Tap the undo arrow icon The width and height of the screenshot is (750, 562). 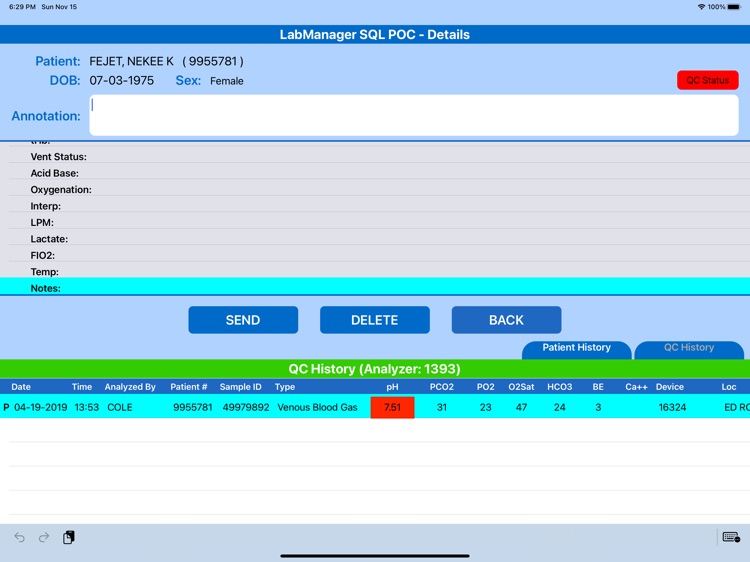coord(20,537)
